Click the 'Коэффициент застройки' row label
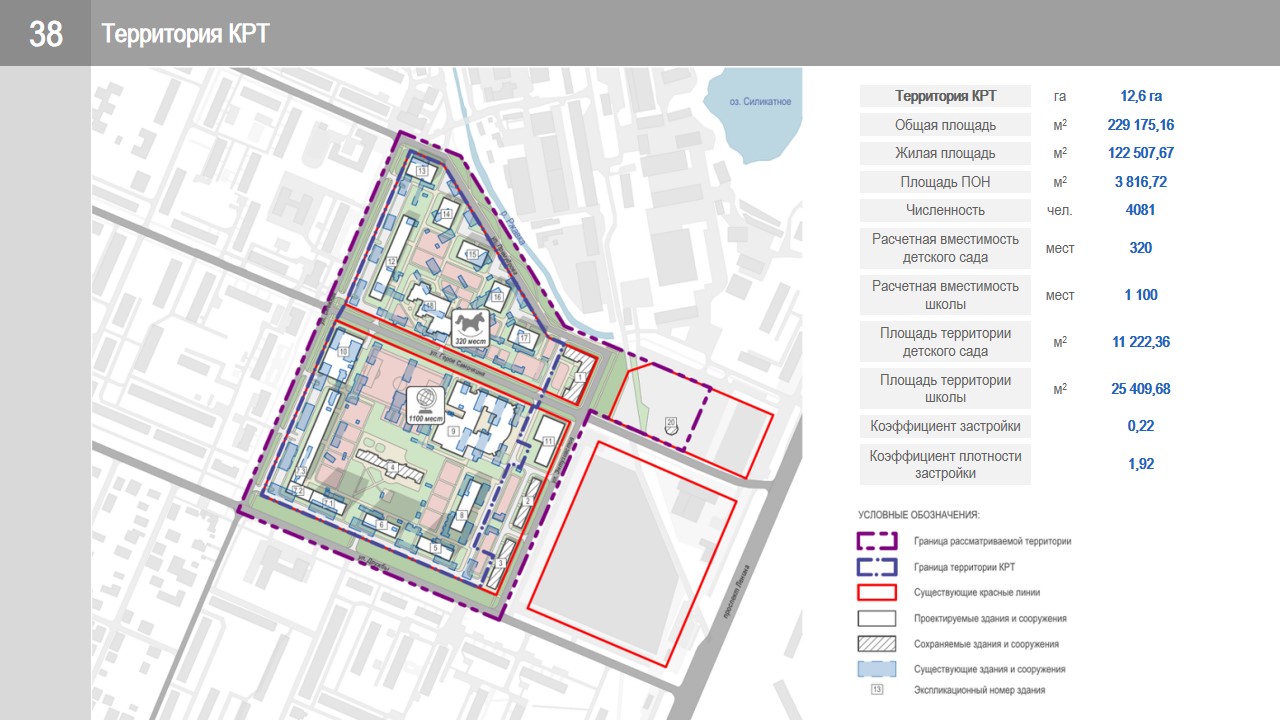Screen dimensions: 1280x720 tap(945, 426)
